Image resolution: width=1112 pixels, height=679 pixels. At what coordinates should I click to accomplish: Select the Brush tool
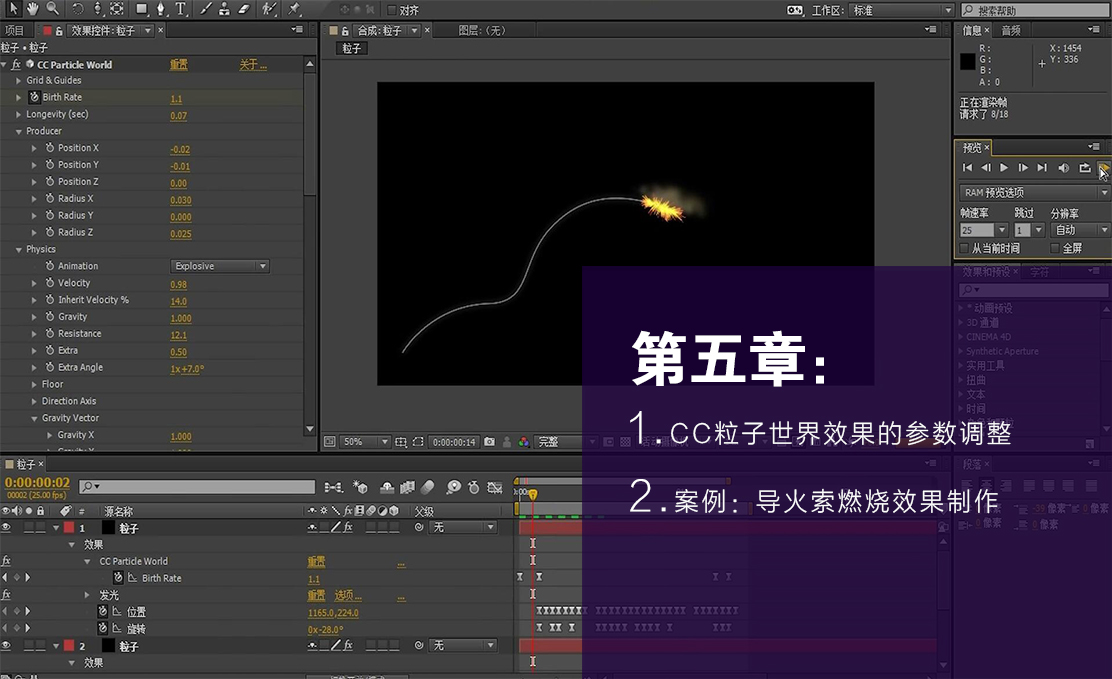[205, 9]
